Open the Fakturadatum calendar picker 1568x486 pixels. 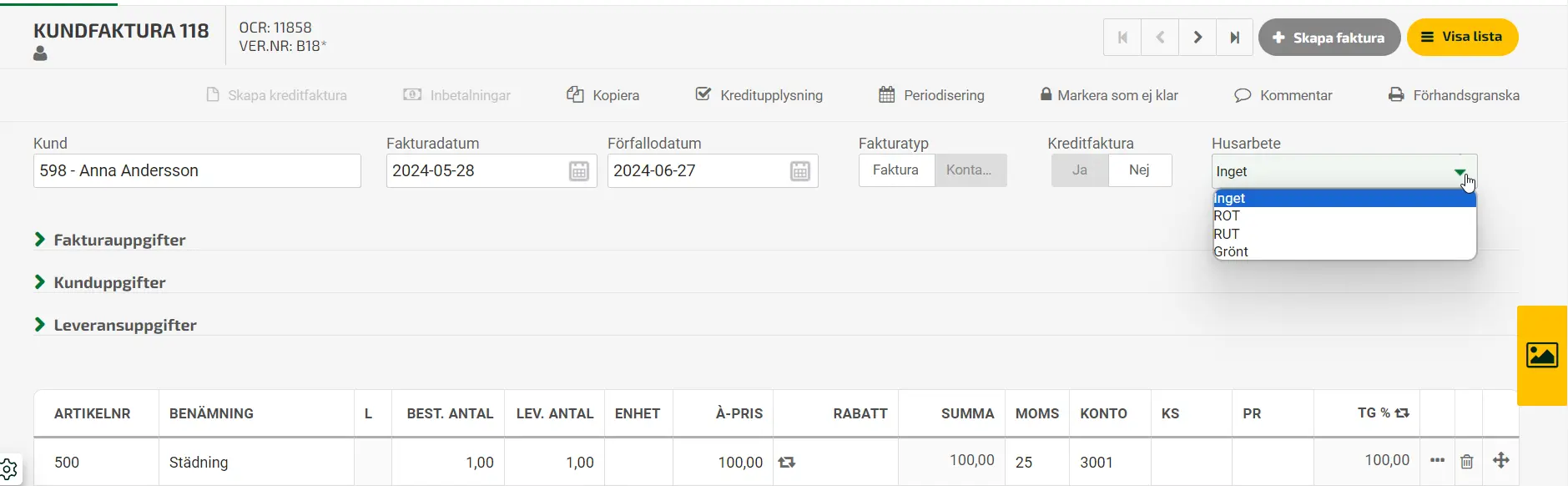pyautogui.click(x=579, y=171)
